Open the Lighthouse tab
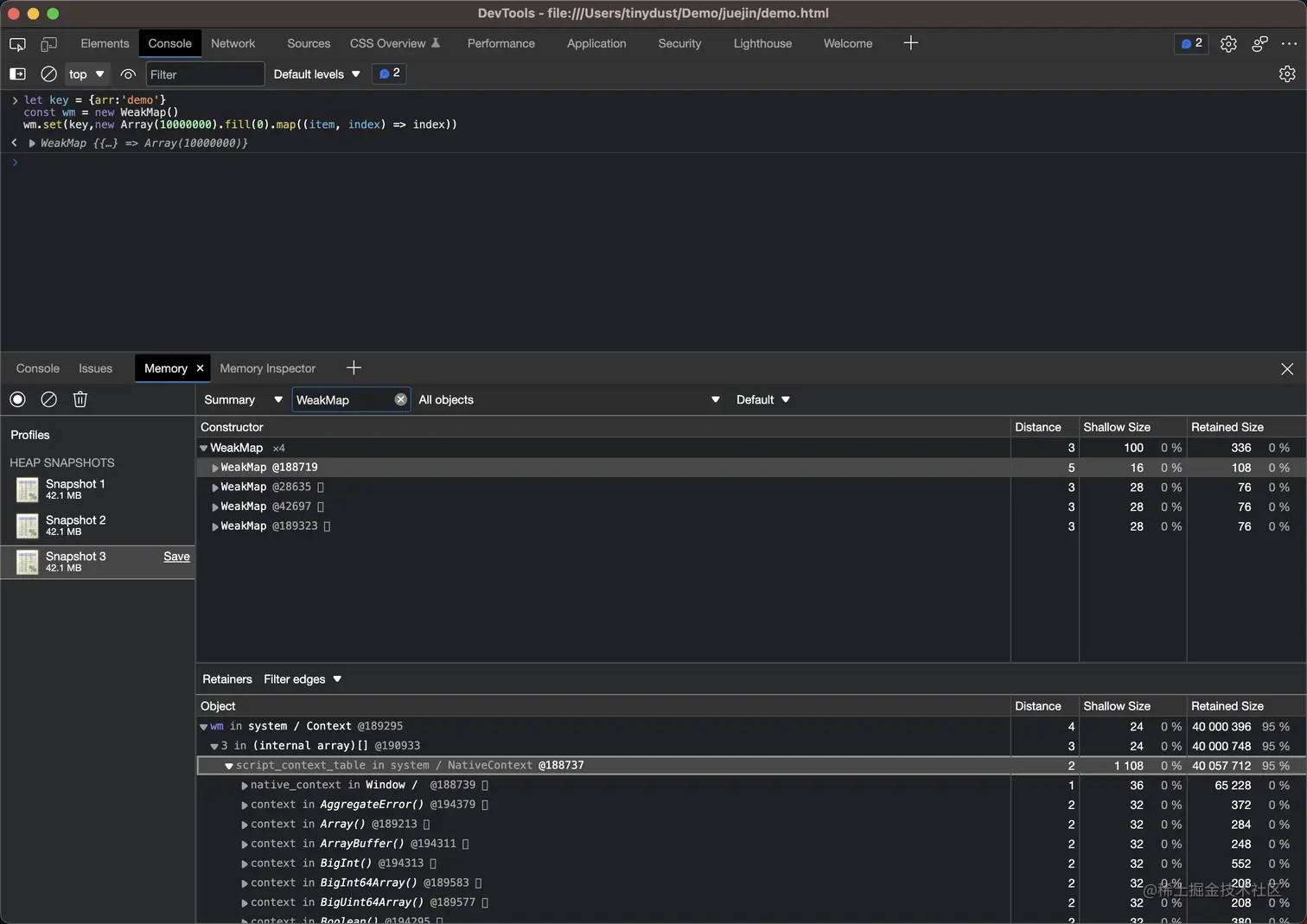 tap(762, 43)
